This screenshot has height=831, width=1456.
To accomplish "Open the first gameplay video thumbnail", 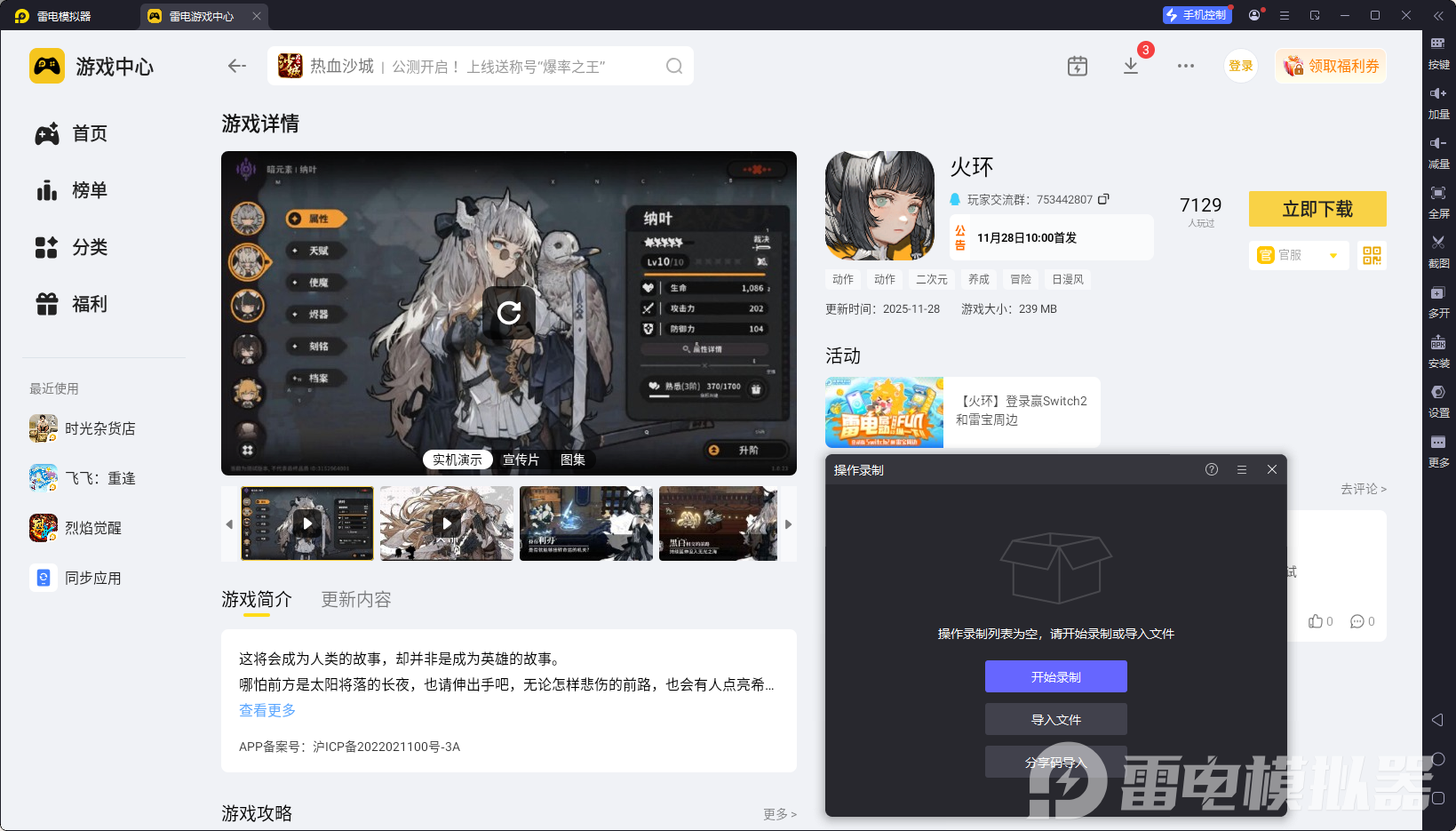I will (306, 523).
